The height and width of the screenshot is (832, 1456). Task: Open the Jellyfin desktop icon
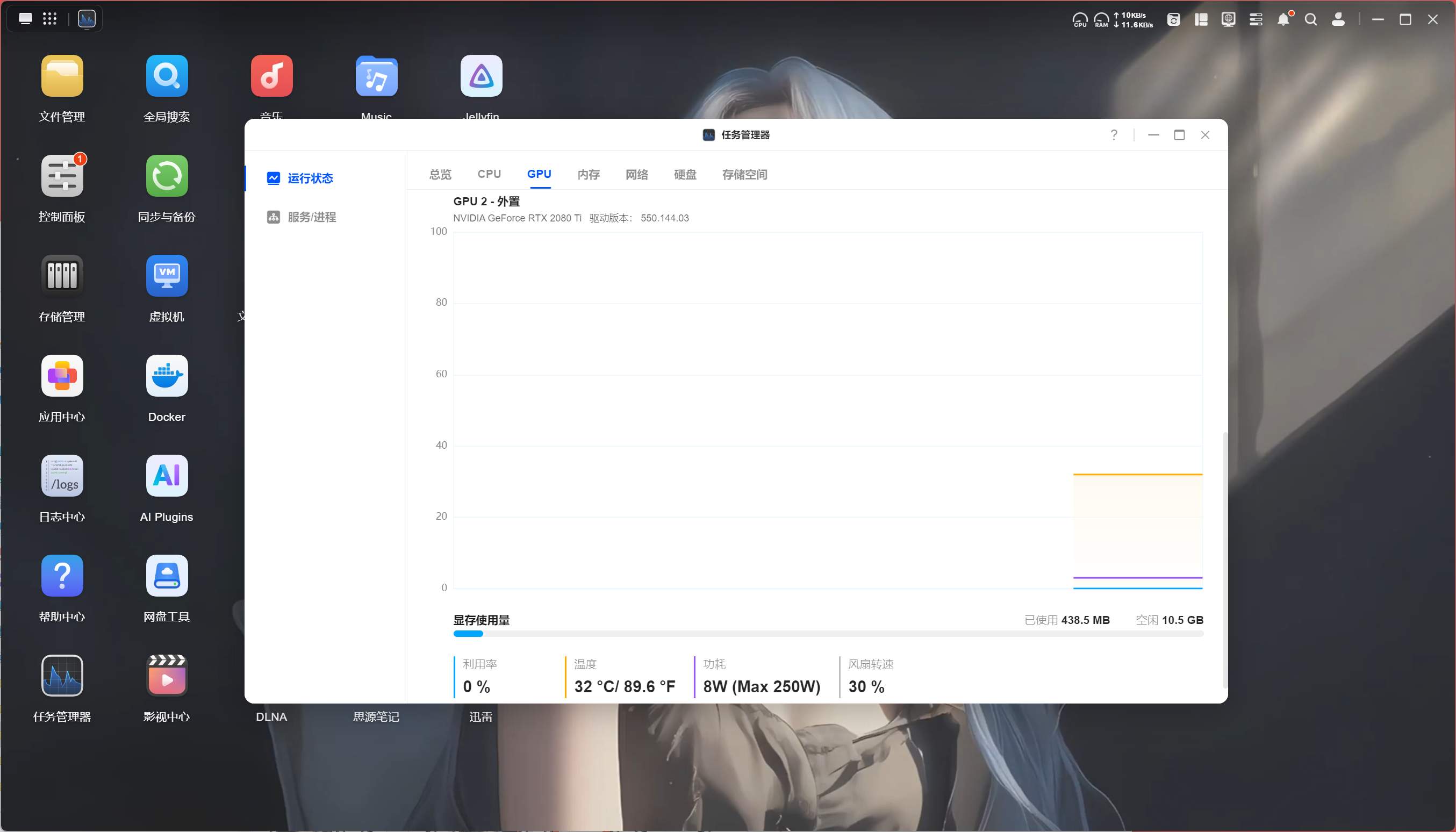click(481, 76)
